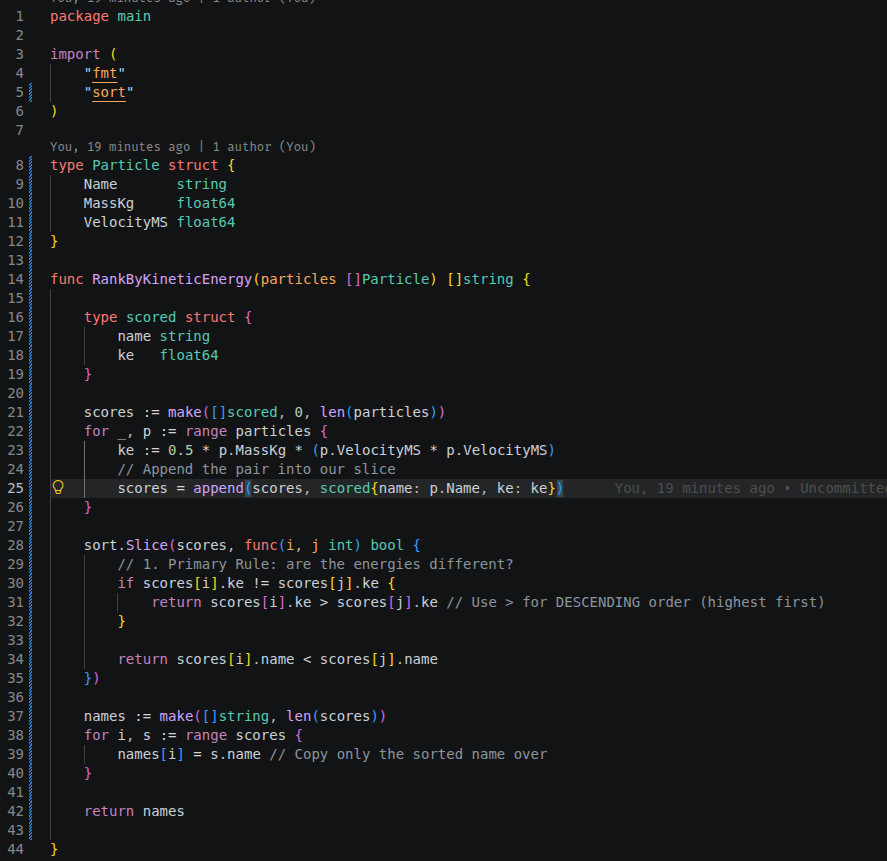Click 'scored' type name on line 16
887x861 pixels.
tap(151, 317)
